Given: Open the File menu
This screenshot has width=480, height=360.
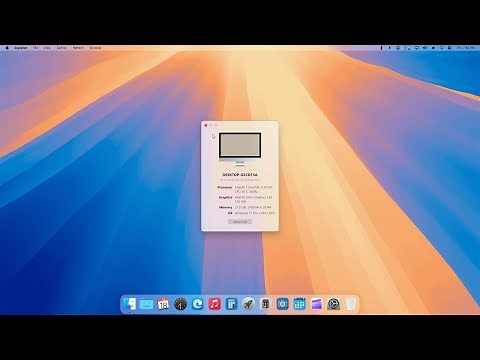Looking at the screenshot, I should (x=35, y=48).
